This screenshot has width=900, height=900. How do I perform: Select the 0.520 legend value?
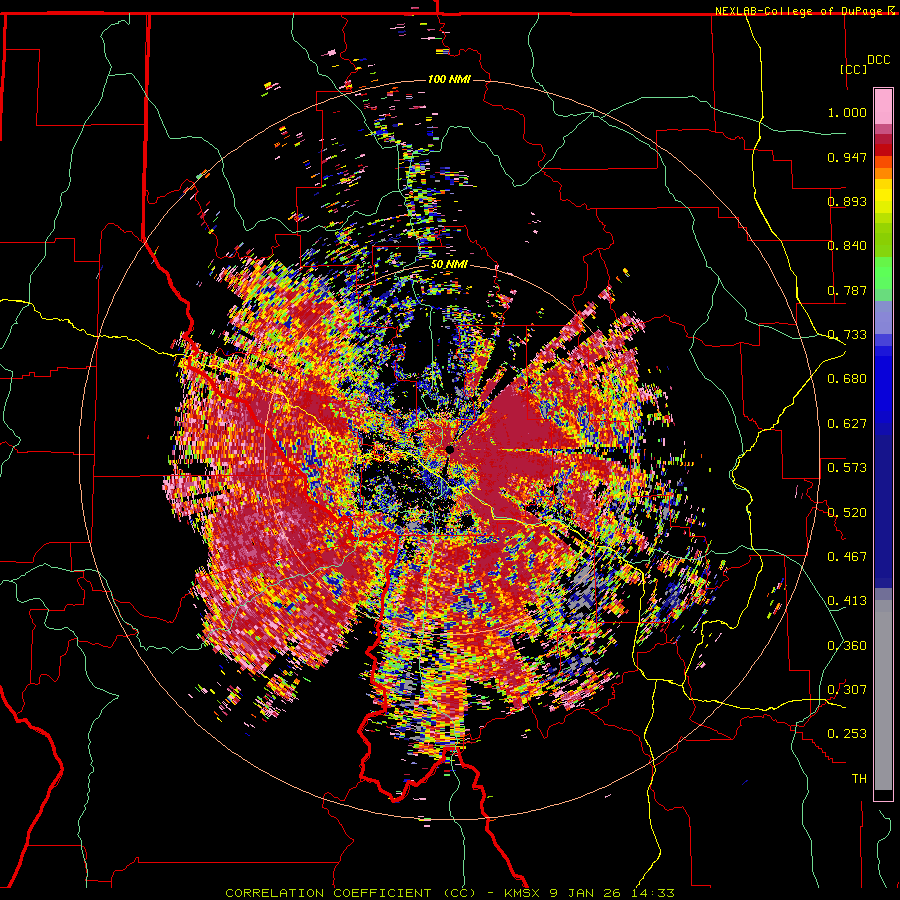(847, 513)
